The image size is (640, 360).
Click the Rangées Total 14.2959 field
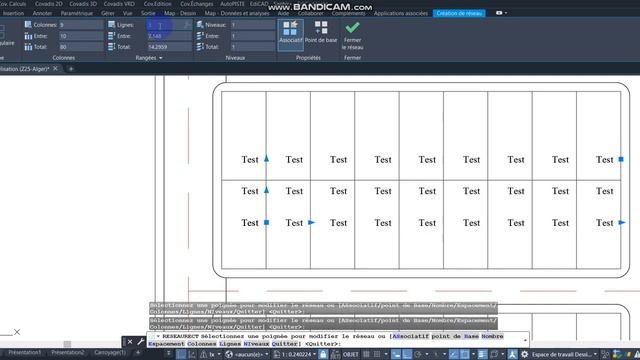click(169, 47)
